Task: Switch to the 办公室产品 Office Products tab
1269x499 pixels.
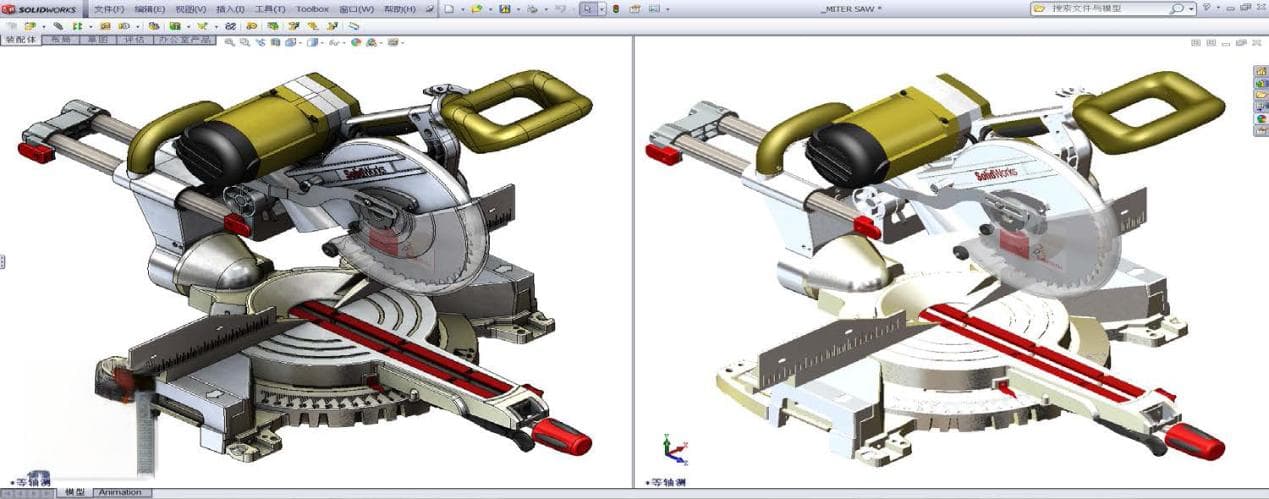Action: [x=184, y=41]
